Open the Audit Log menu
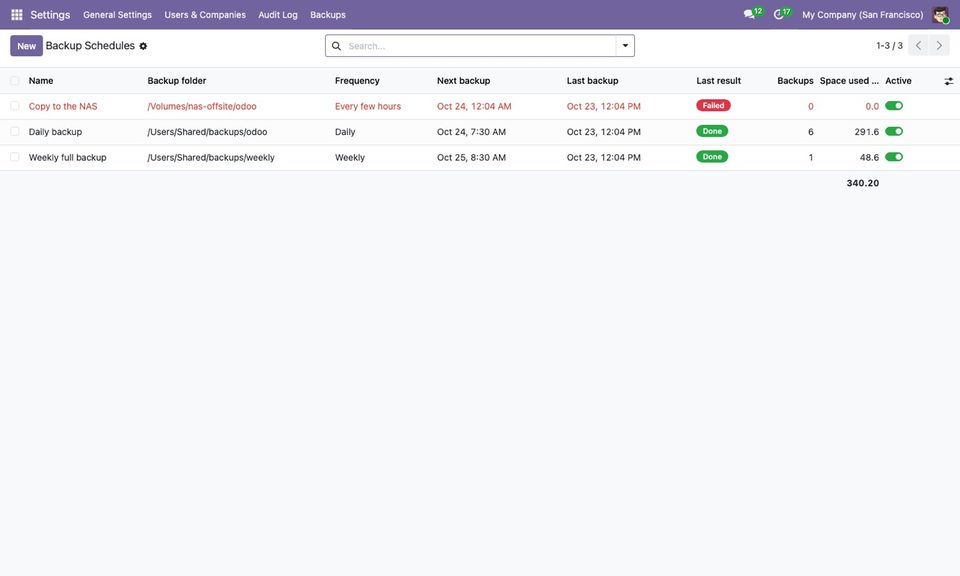Image resolution: width=960 pixels, height=576 pixels. (278, 15)
